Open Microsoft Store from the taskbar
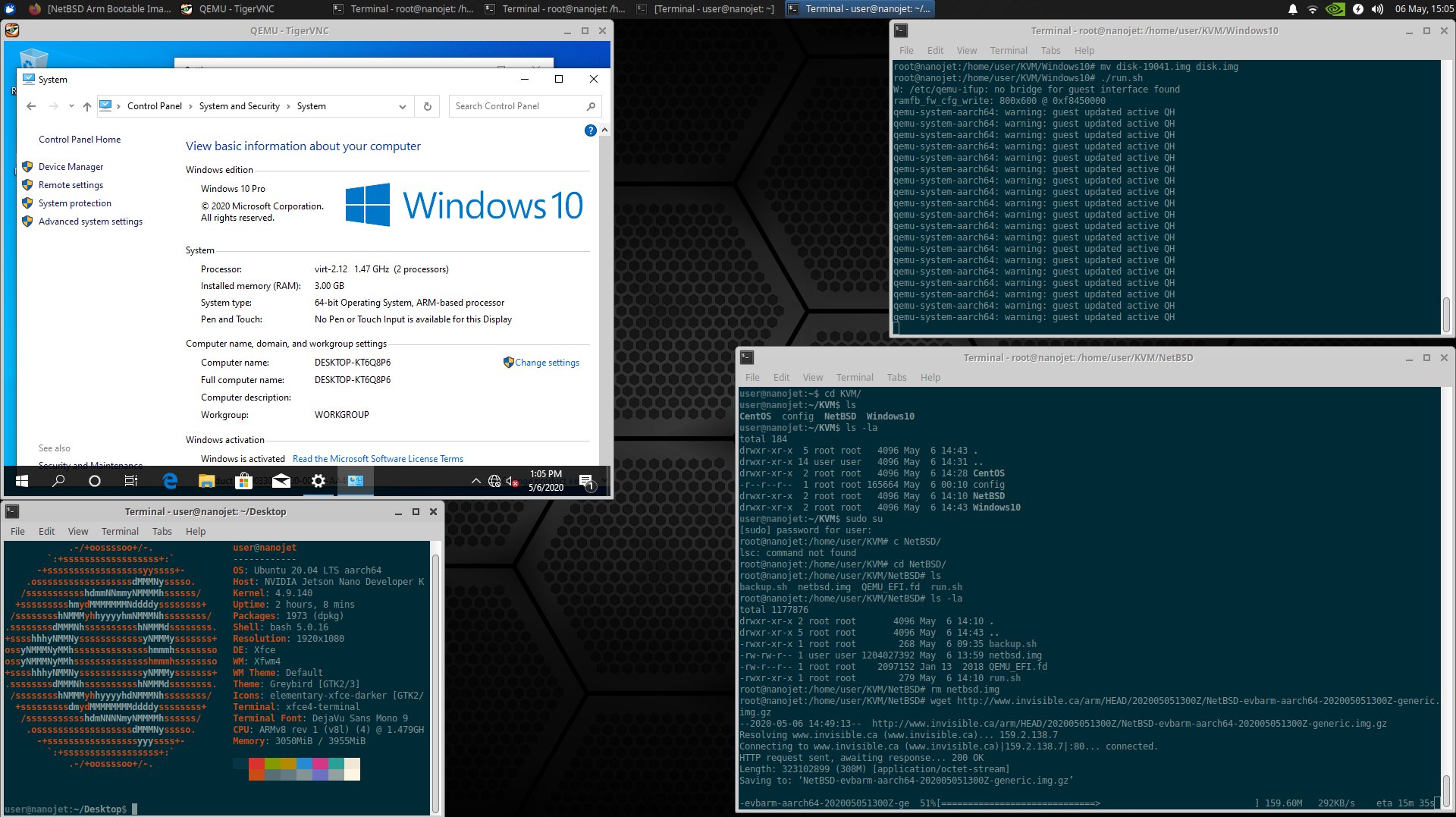The height and width of the screenshot is (817, 1456). coord(243,481)
